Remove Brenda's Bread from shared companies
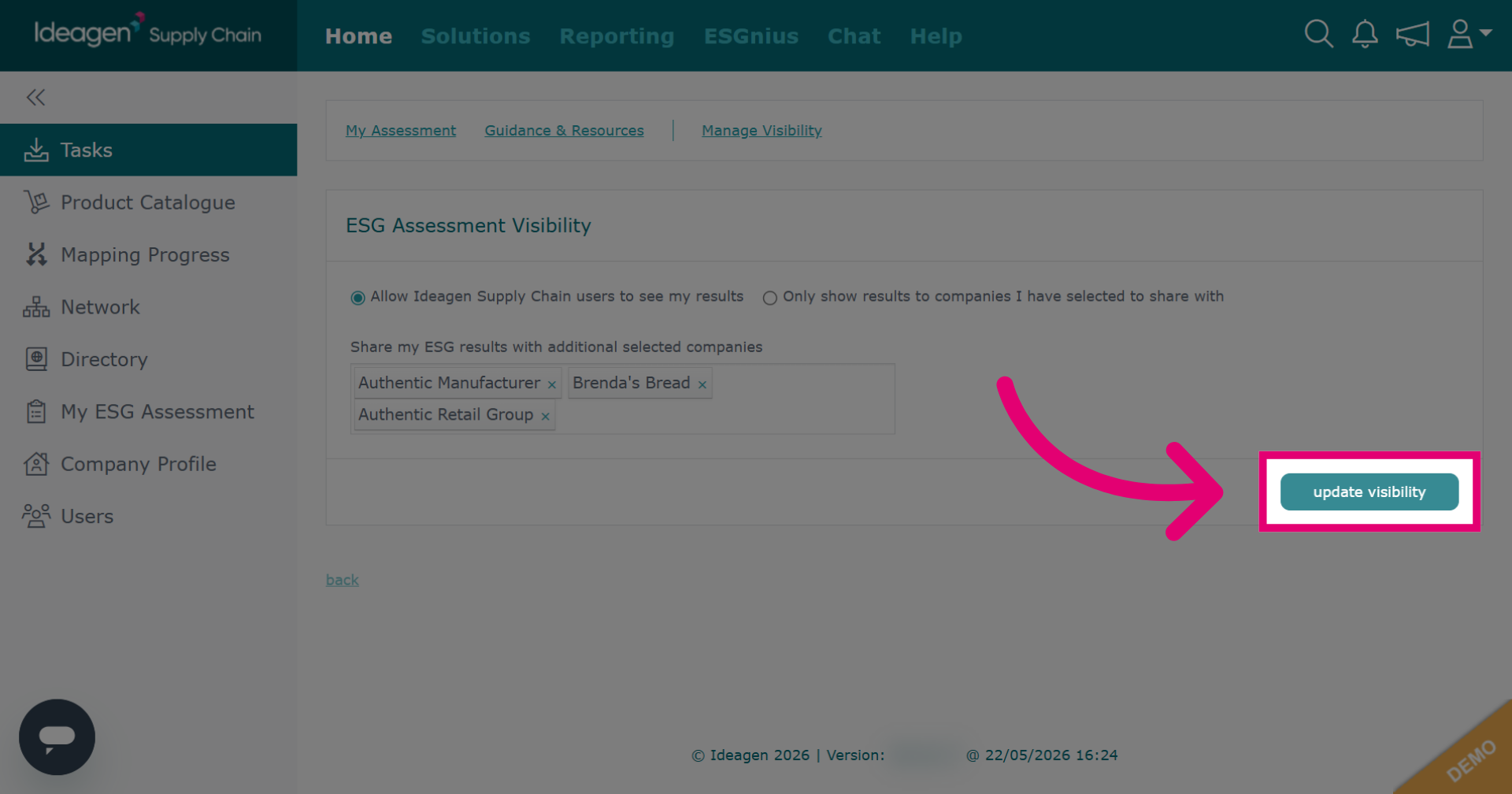1512x794 pixels. point(702,384)
